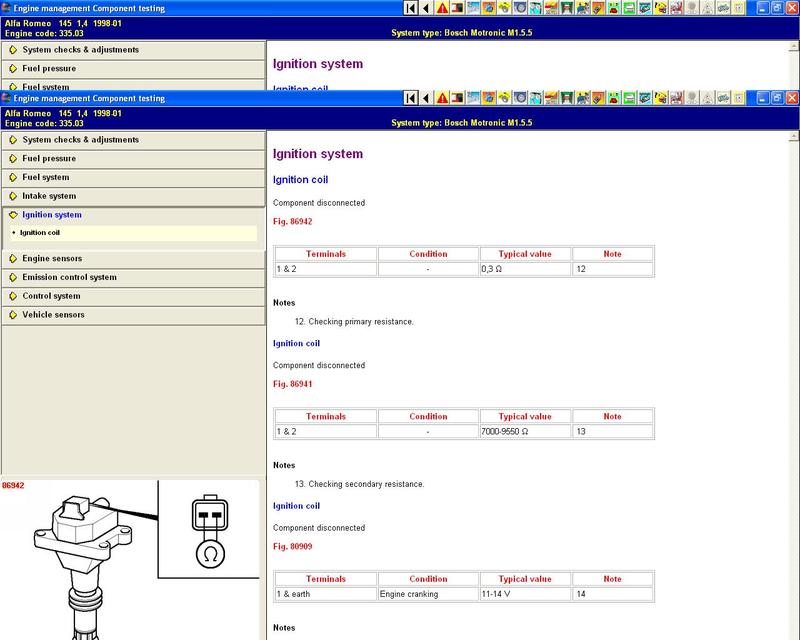Screen dimensions: 800x640
Task: Click back arrow in back window toolbar
Action: [x=426, y=8]
